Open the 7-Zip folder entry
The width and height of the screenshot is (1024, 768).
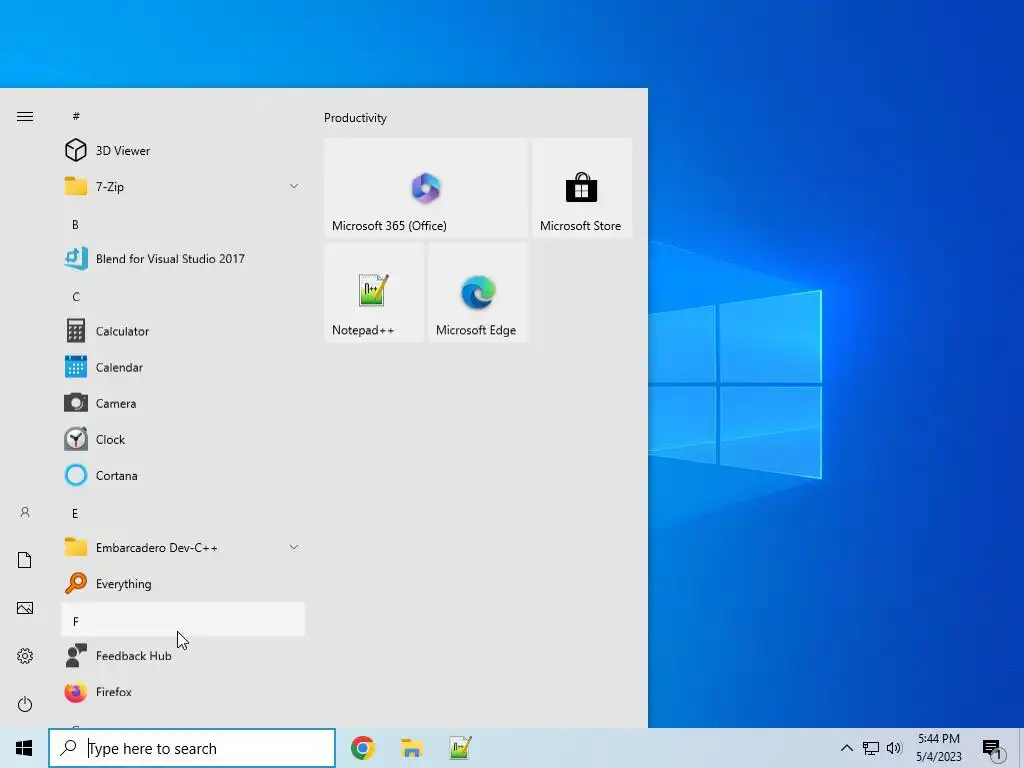(183, 187)
